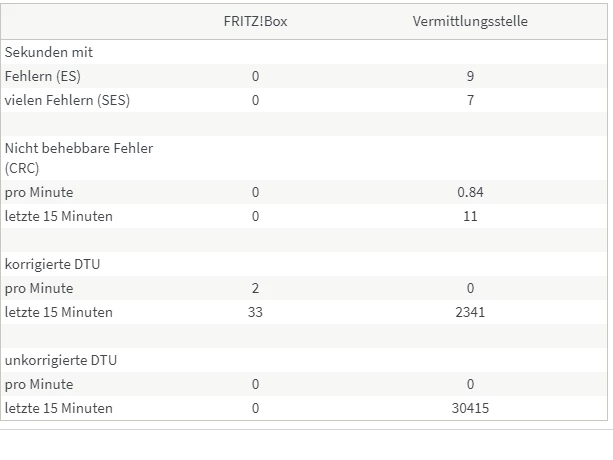Click the "vielen Fehlern (SES)" row label
The image size is (613, 460).
pyautogui.click(x=67, y=100)
